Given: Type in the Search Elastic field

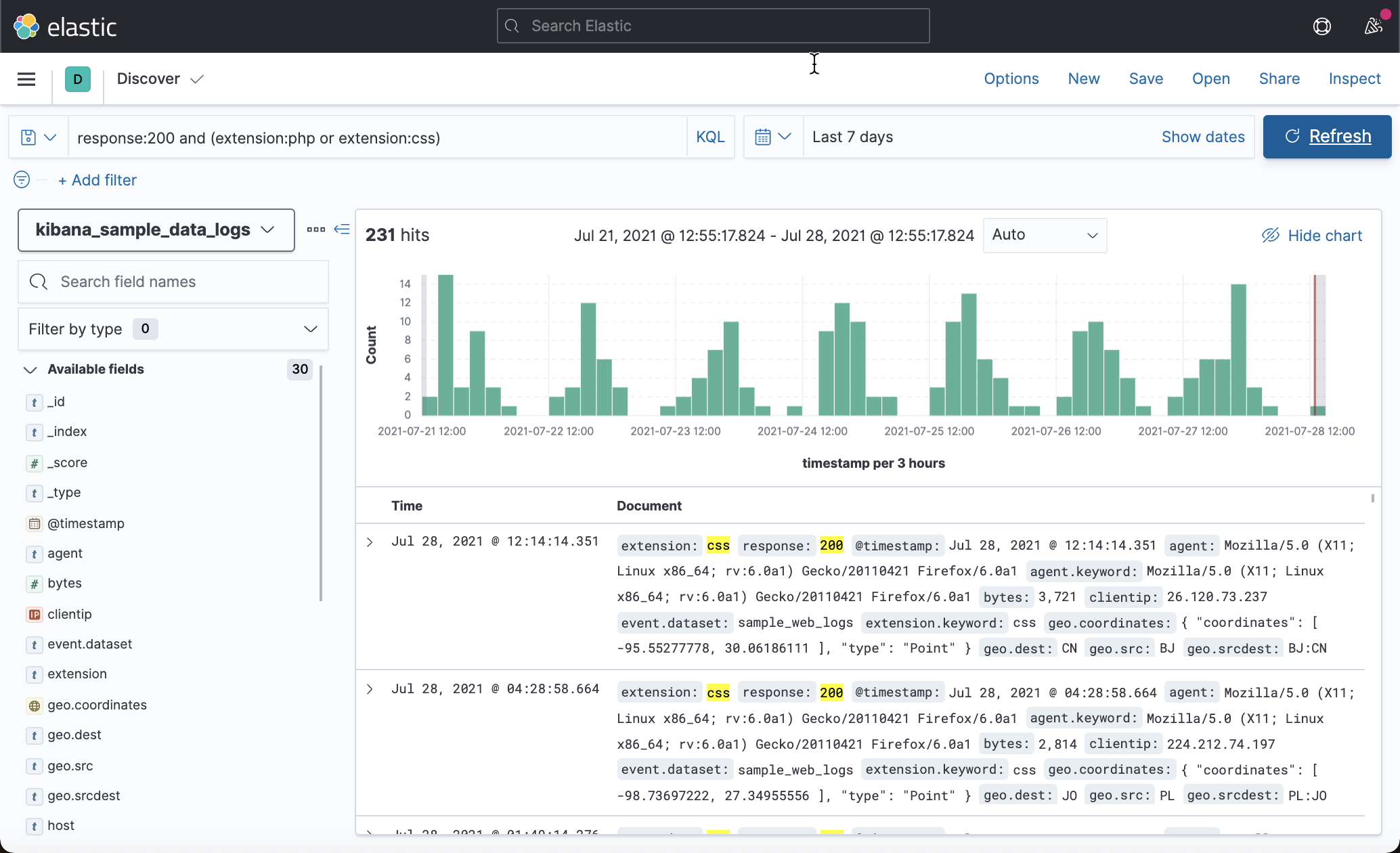Looking at the screenshot, I should (x=712, y=26).
